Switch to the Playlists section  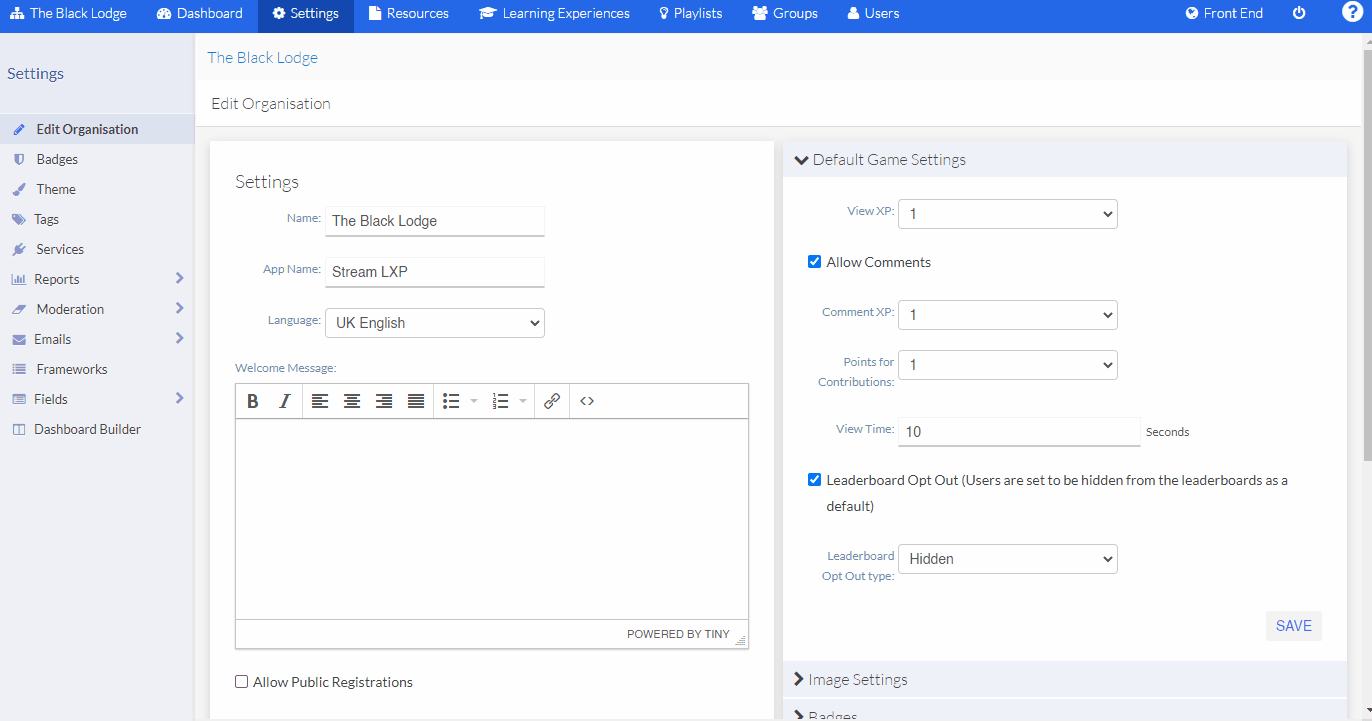click(x=690, y=13)
